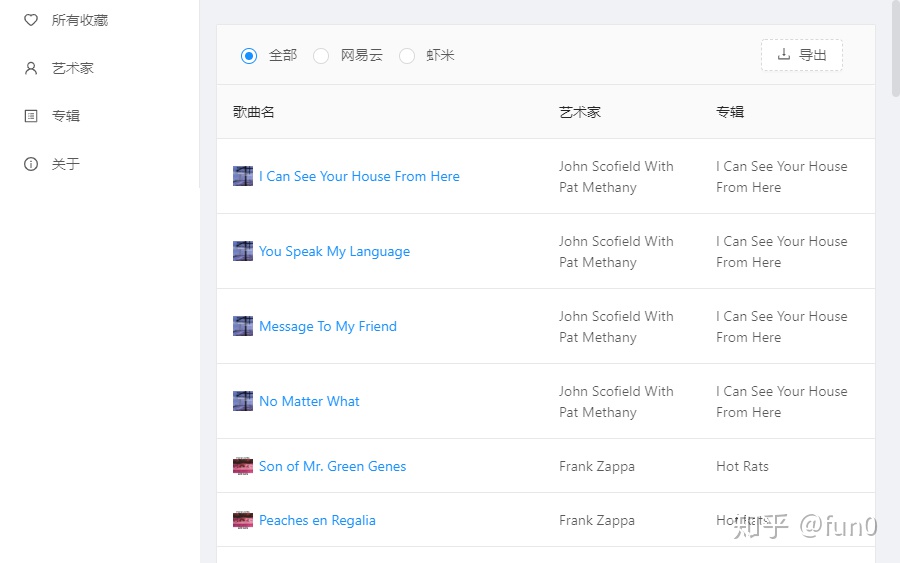Click album cover beside You Speak My Language

[x=243, y=251]
